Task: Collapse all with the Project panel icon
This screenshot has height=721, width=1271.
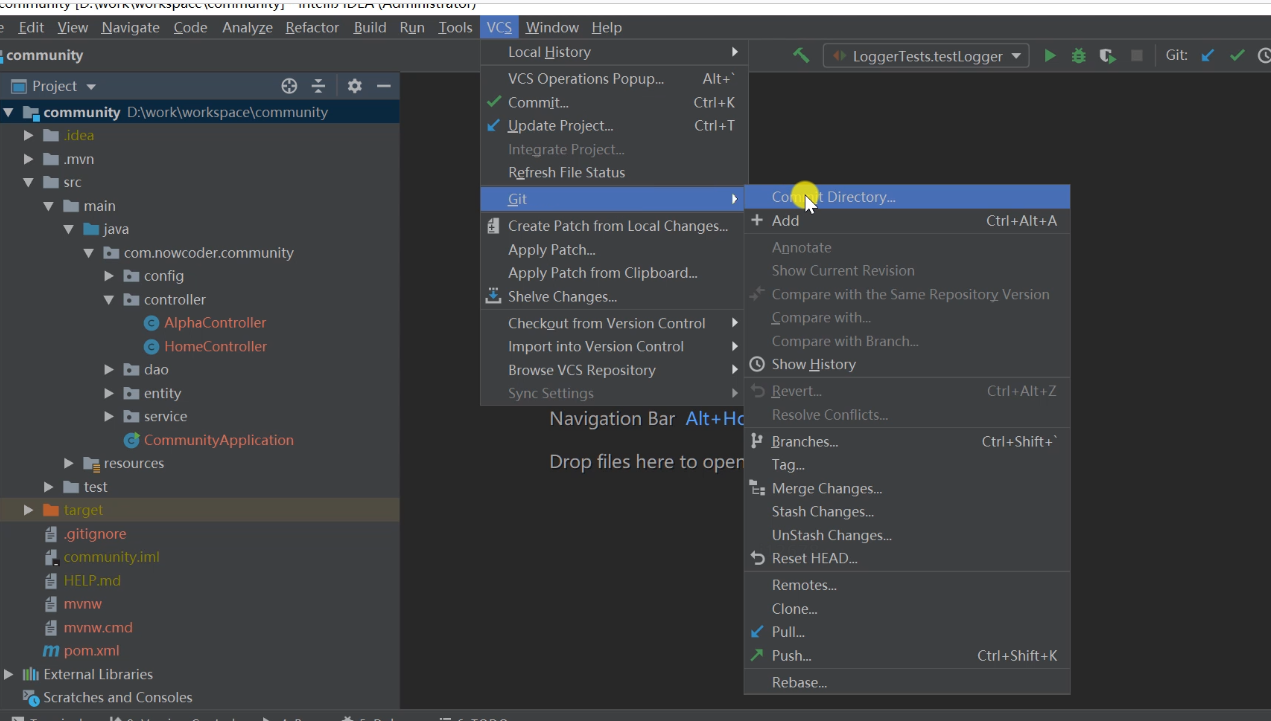Action: point(318,86)
